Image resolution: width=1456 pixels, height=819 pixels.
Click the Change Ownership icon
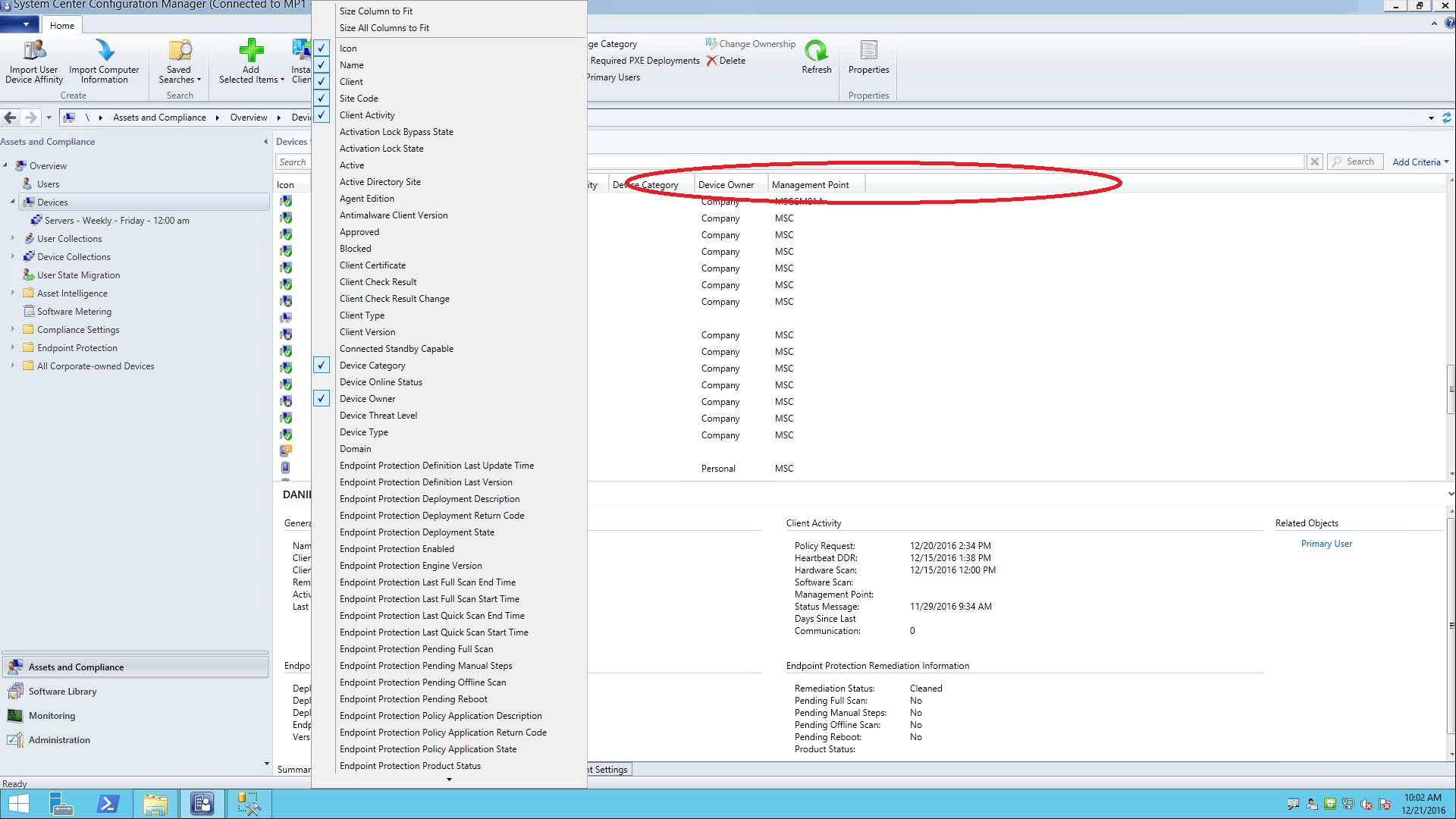click(711, 44)
